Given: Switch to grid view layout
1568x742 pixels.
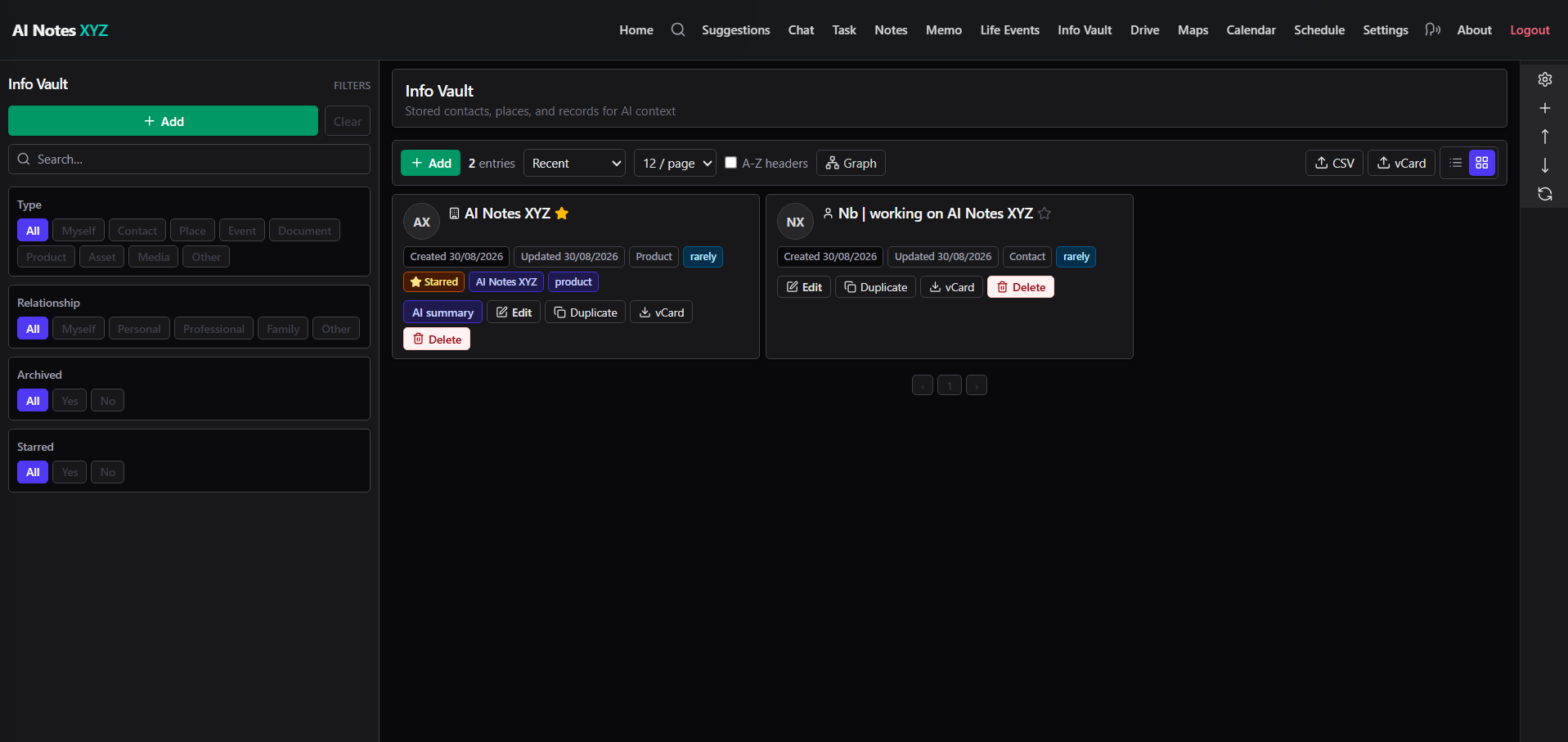Looking at the screenshot, I should click(1482, 163).
